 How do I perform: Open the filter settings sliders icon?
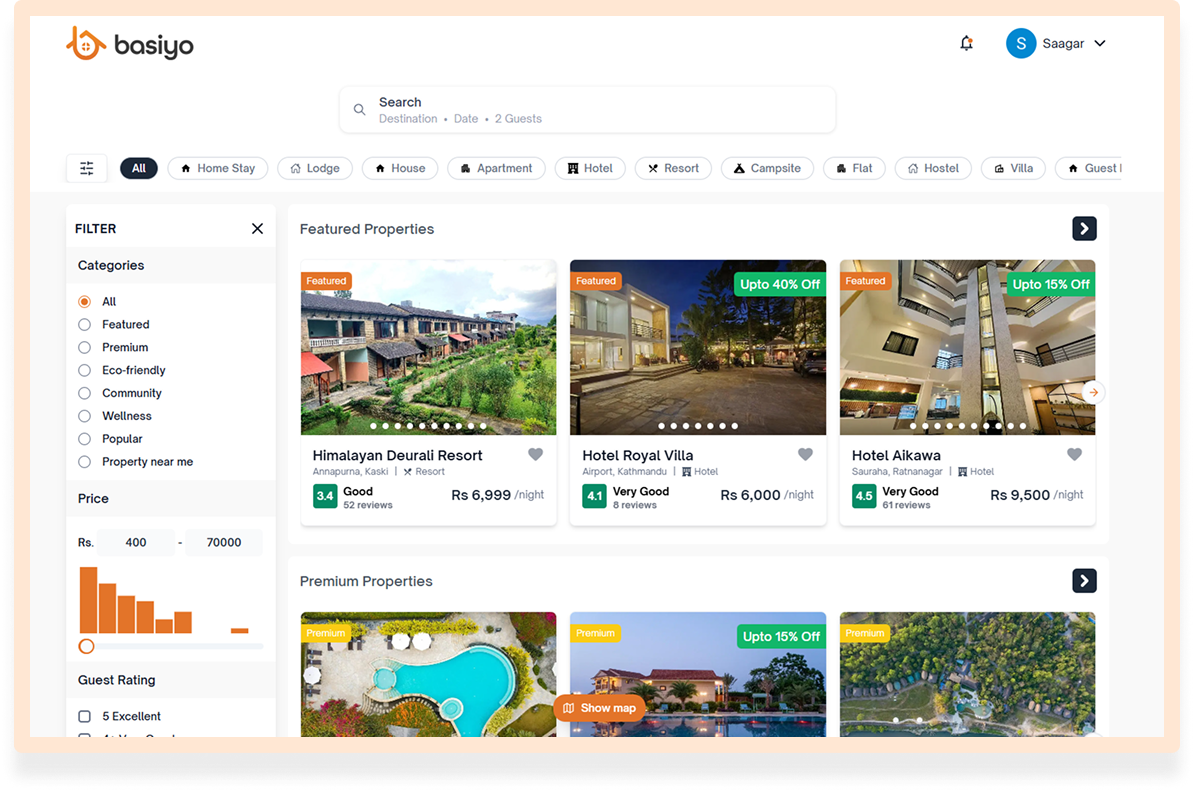click(87, 168)
